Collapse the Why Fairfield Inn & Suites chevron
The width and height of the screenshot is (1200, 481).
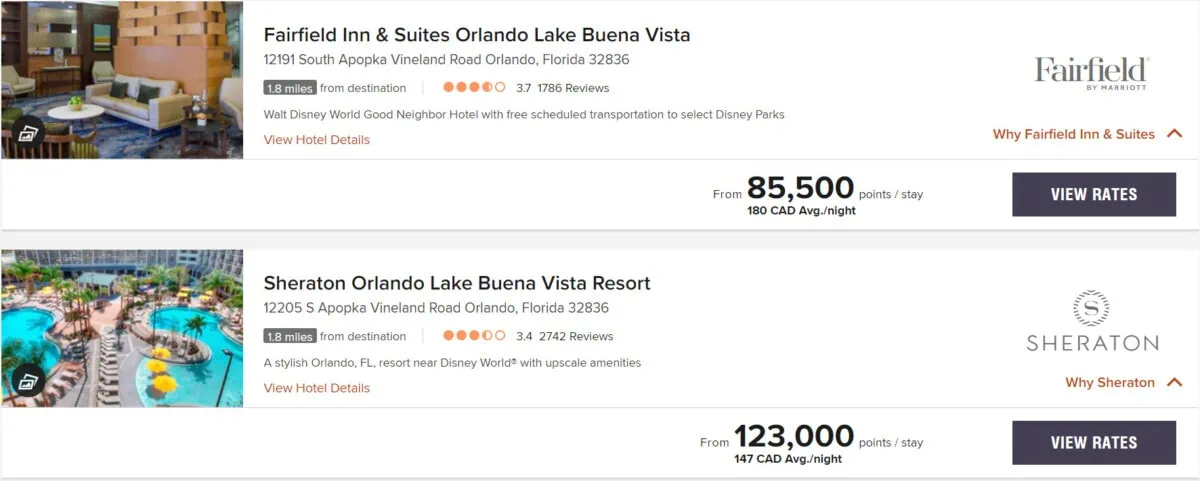click(1174, 134)
